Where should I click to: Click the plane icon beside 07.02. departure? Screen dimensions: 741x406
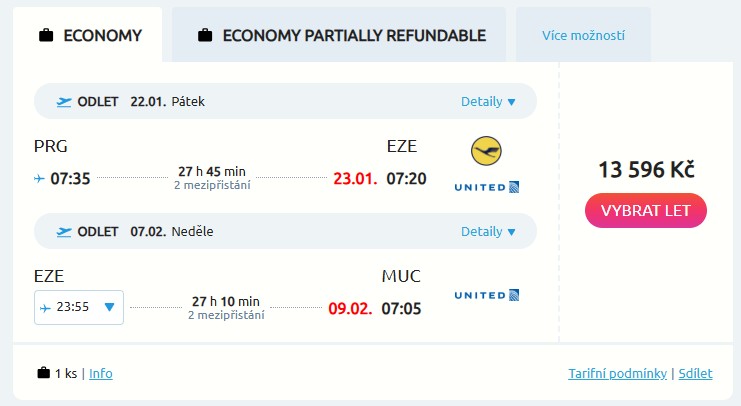click(x=65, y=232)
